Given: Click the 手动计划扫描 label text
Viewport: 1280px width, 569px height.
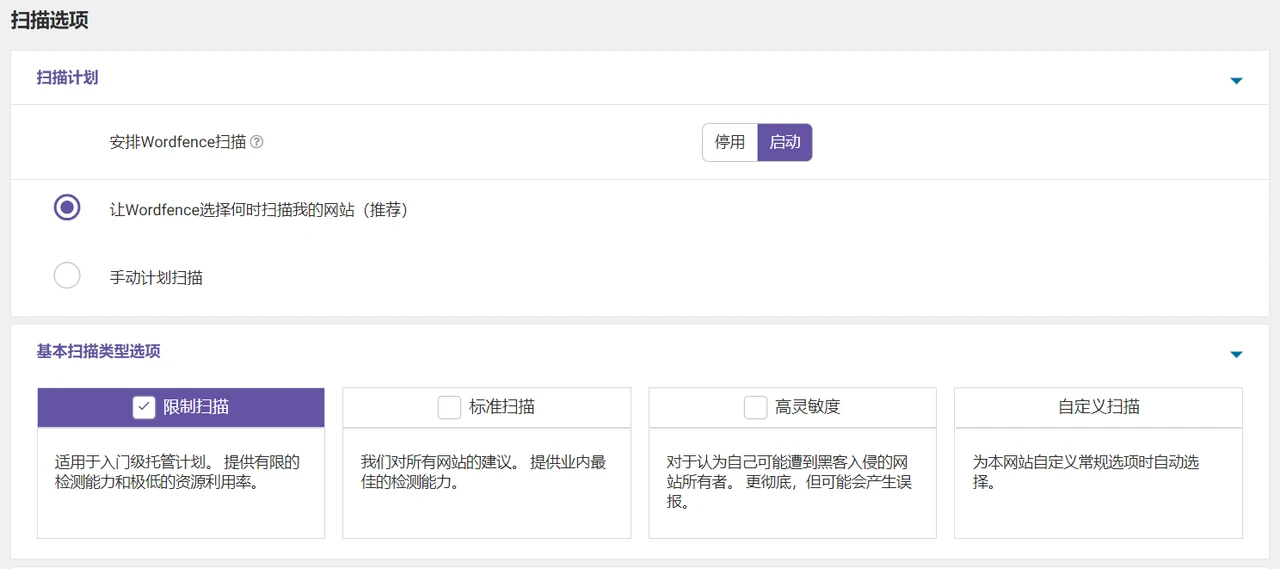Looking at the screenshot, I should (x=156, y=277).
